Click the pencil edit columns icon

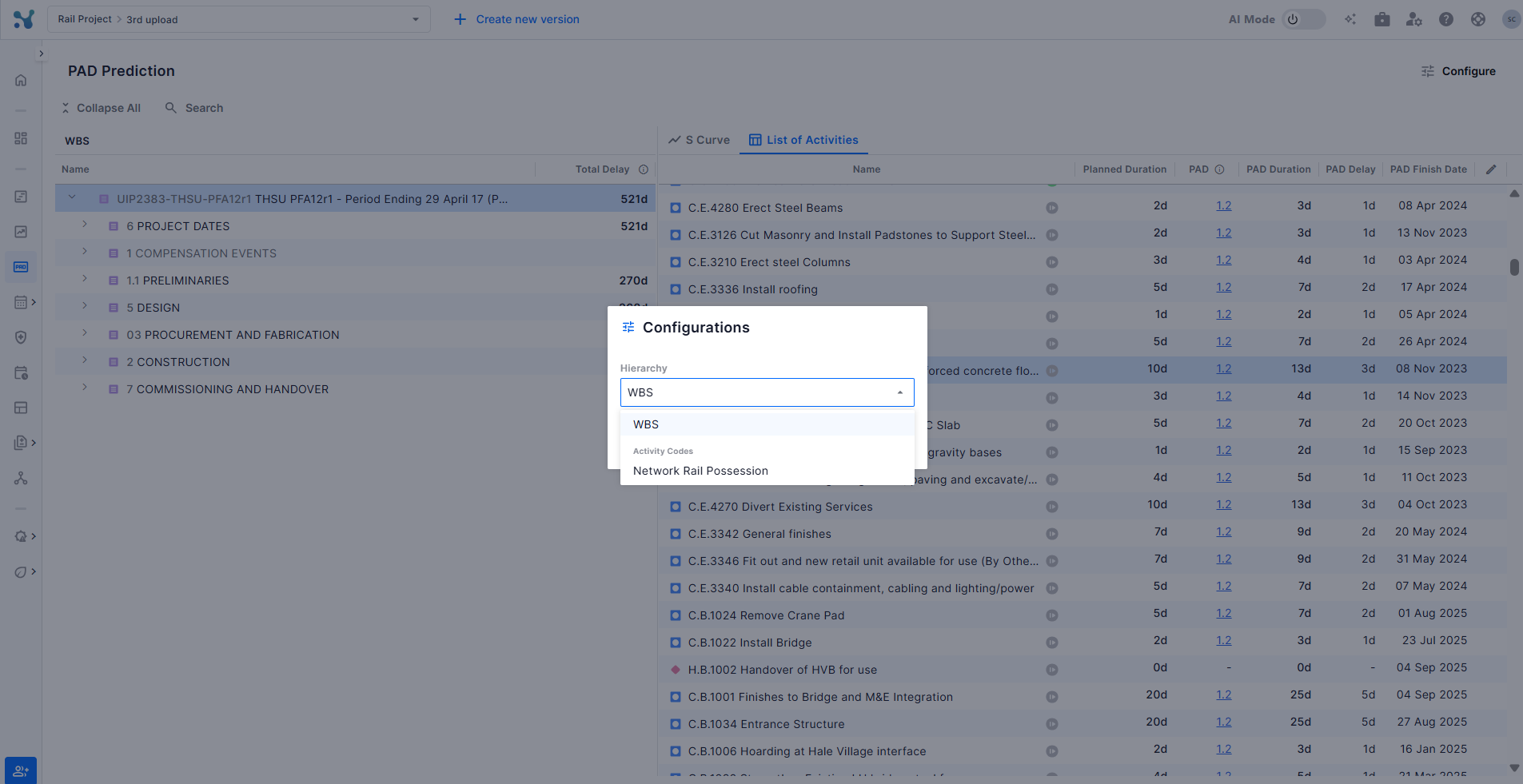[1491, 169]
